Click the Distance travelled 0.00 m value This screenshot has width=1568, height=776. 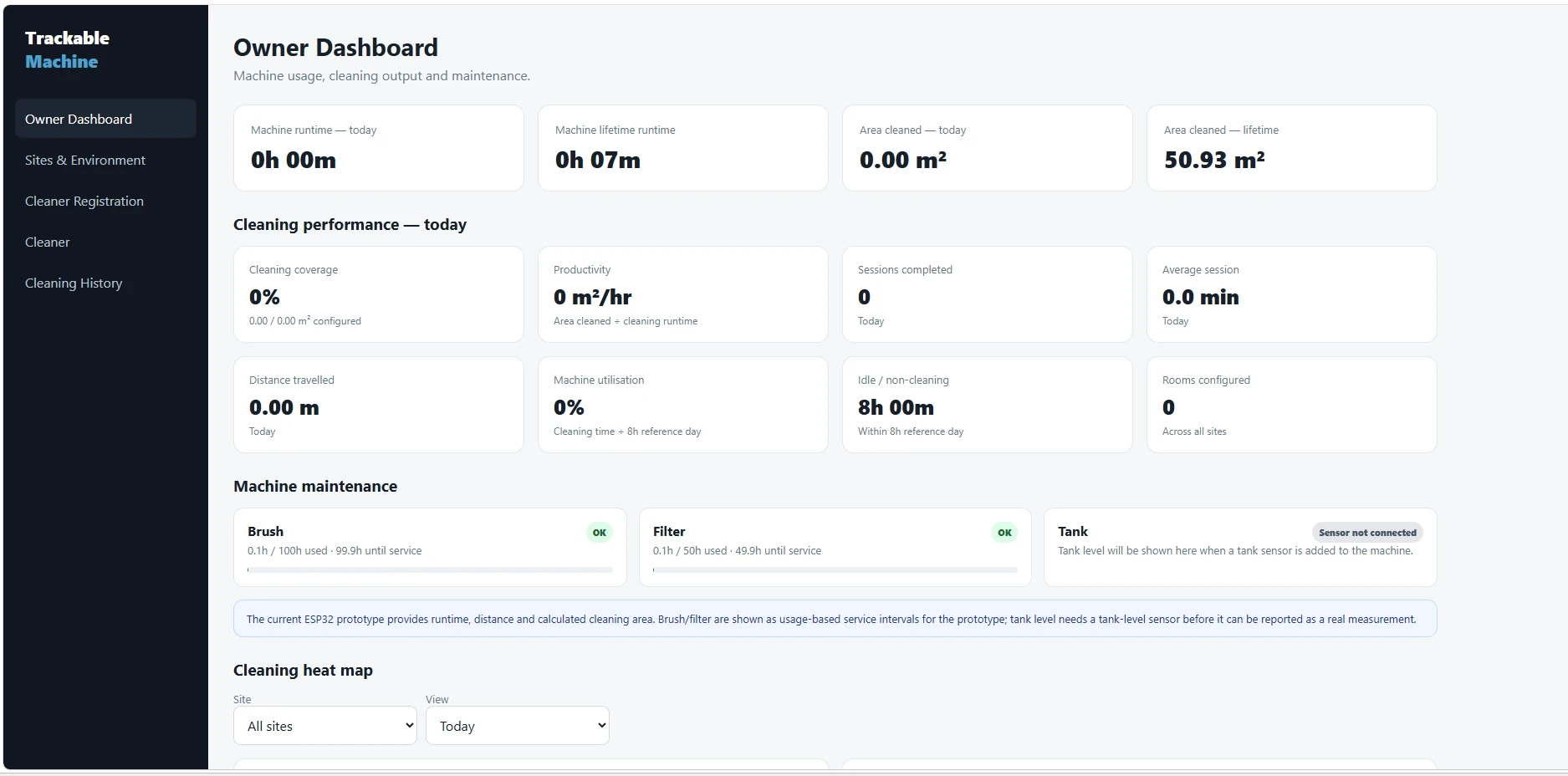coord(284,407)
